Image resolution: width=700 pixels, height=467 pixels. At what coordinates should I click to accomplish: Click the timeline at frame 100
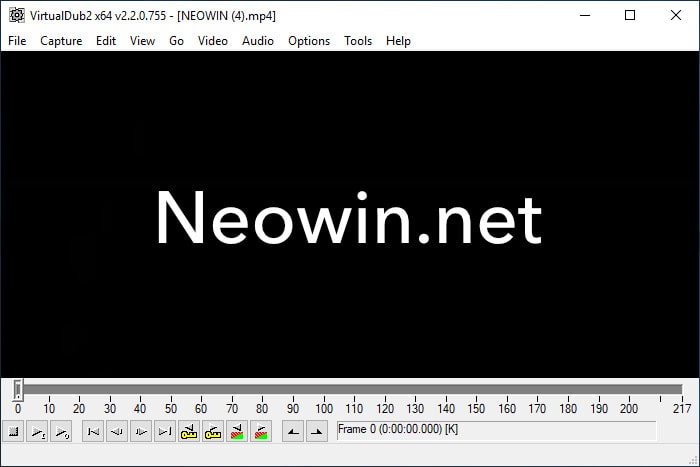[x=324, y=390]
